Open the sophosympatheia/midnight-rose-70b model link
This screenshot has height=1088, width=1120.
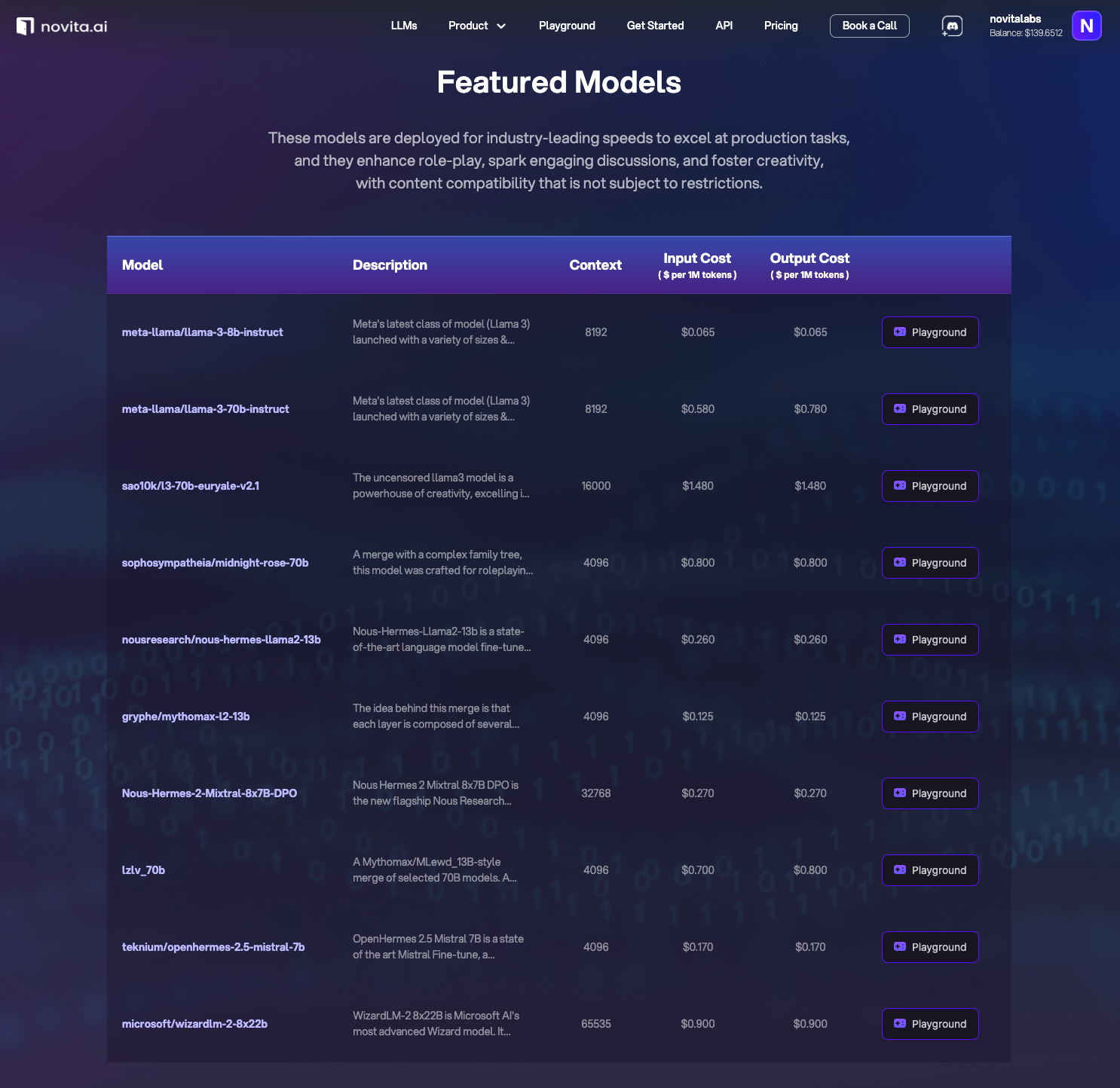[x=216, y=563]
